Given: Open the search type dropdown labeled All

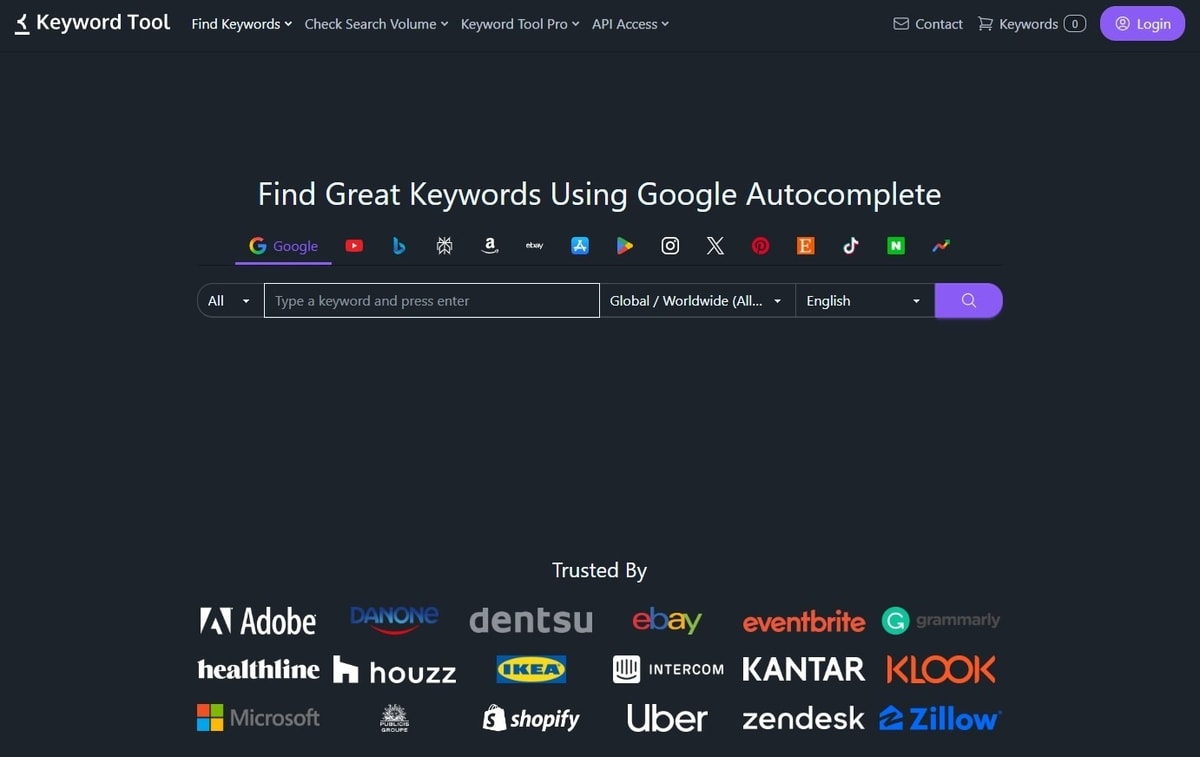Looking at the screenshot, I should click(x=227, y=300).
